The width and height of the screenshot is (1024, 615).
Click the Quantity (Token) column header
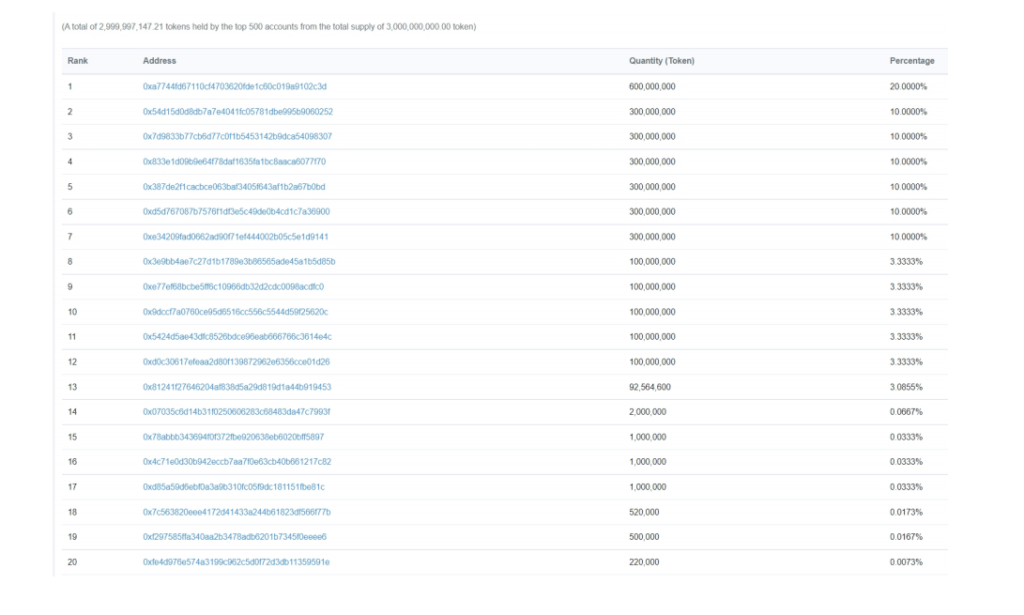point(662,61)
